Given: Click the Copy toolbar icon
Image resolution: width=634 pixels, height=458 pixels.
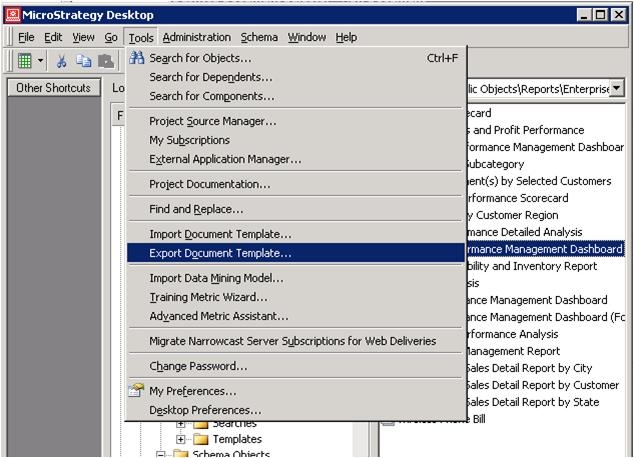Looking at the screenshot, I should tap(84, 61).
